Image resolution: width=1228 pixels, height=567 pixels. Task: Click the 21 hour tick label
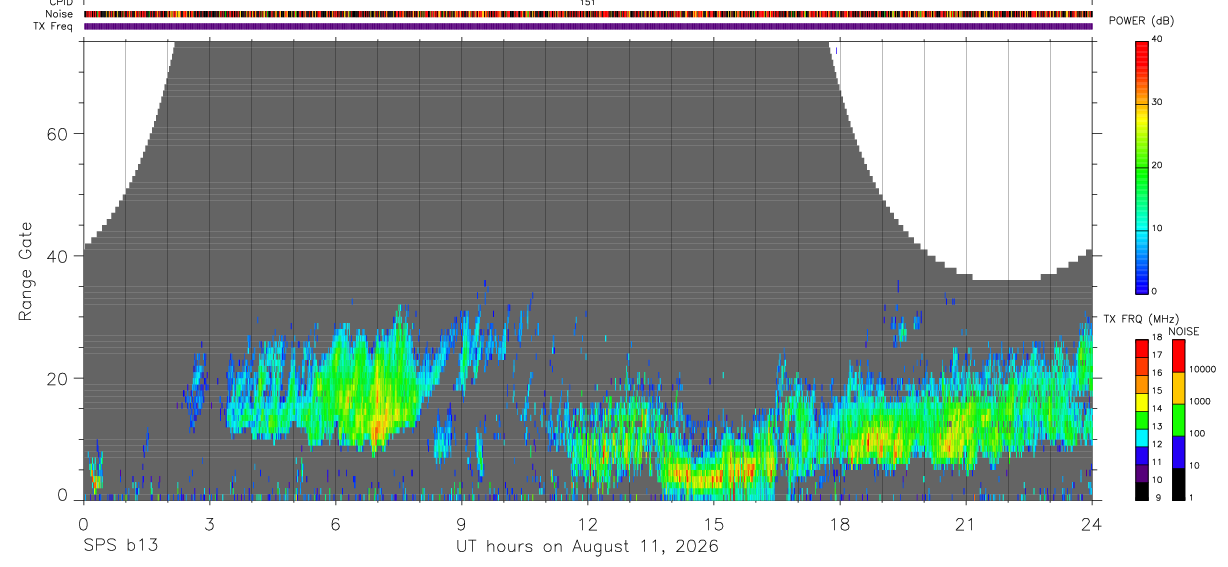pos(965,524)
